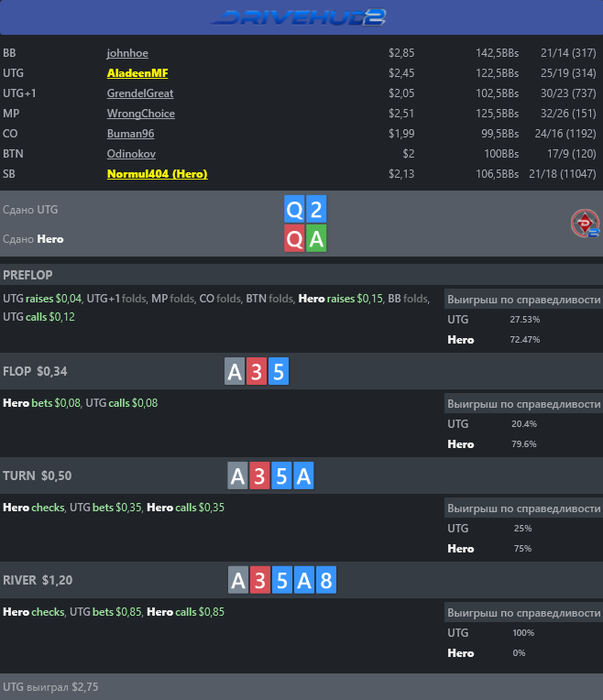
Task: Click 'Сдано UTG' label
Action: click(30, 209)
